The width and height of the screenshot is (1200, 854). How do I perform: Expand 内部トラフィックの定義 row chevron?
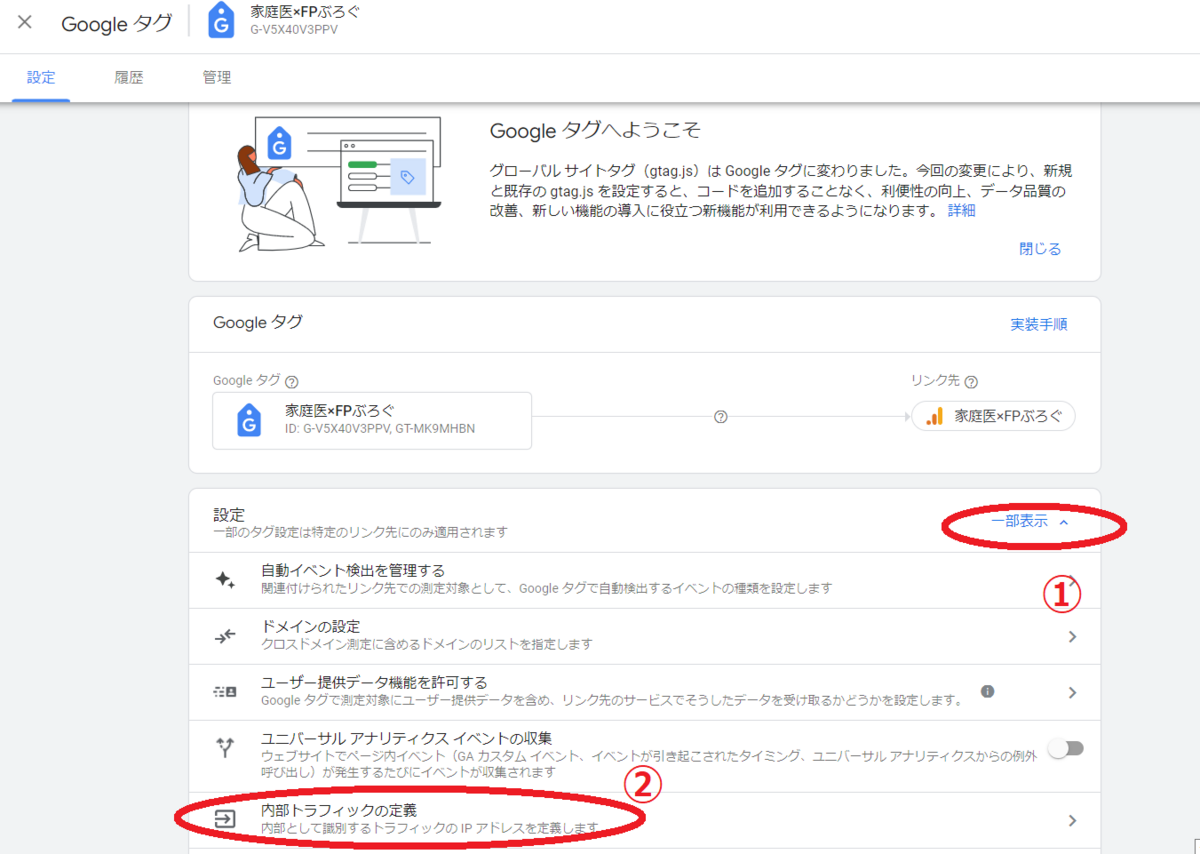click(x=1072, y=821)
